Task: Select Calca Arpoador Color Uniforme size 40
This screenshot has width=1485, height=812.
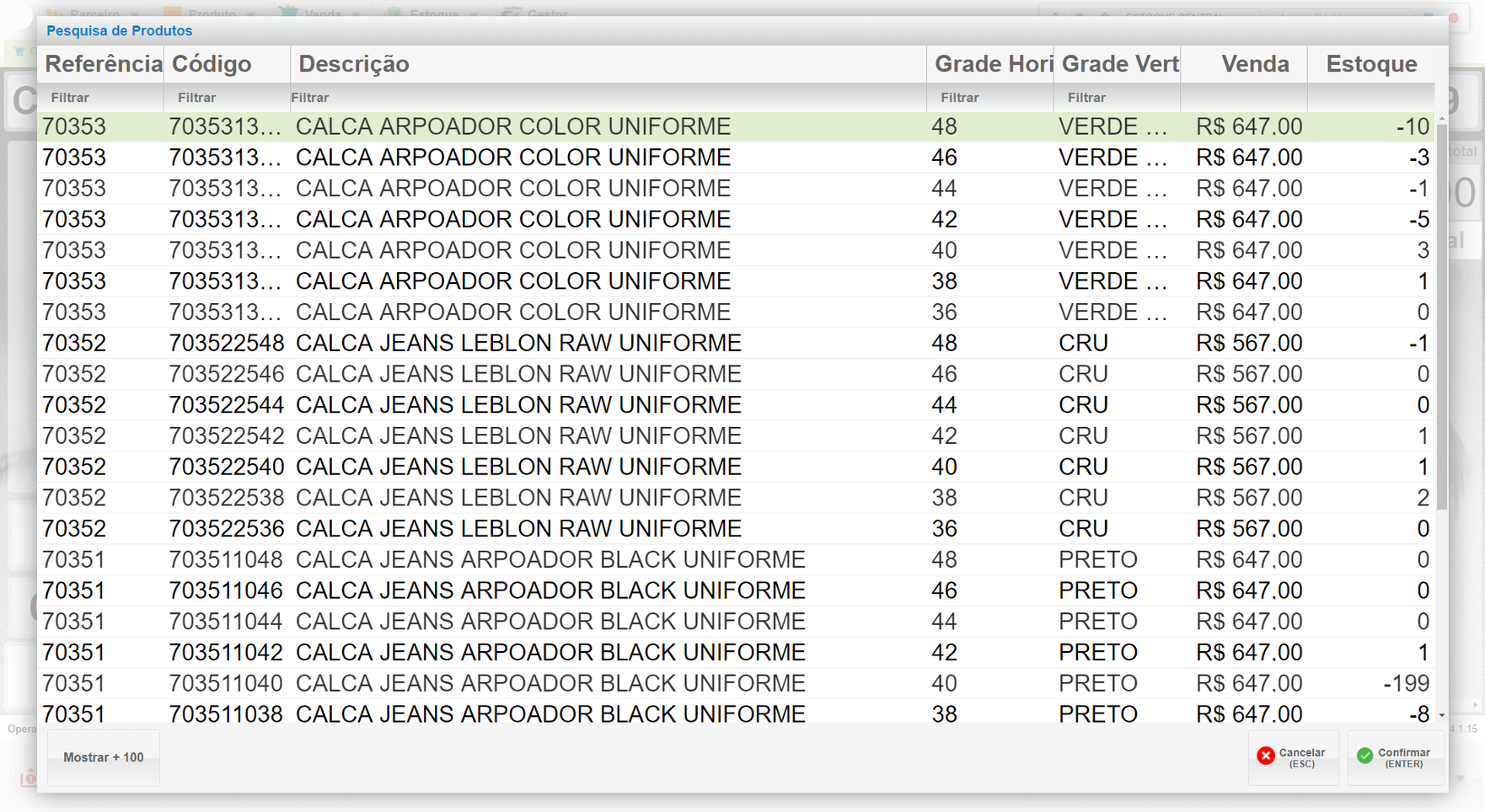Action: 512,250
